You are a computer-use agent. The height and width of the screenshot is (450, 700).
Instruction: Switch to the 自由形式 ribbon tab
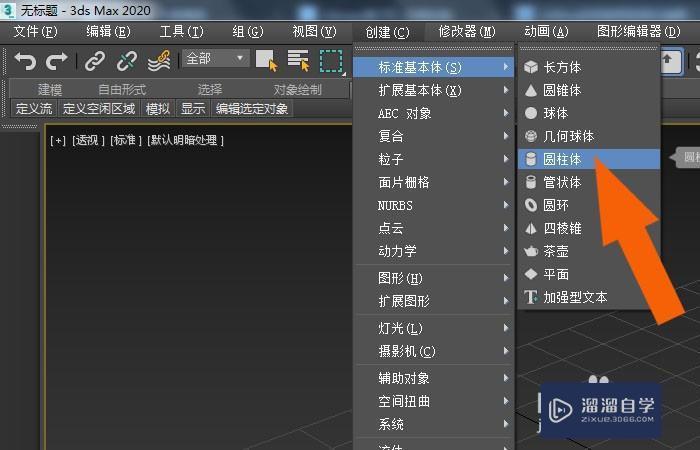tap(122, 90)
